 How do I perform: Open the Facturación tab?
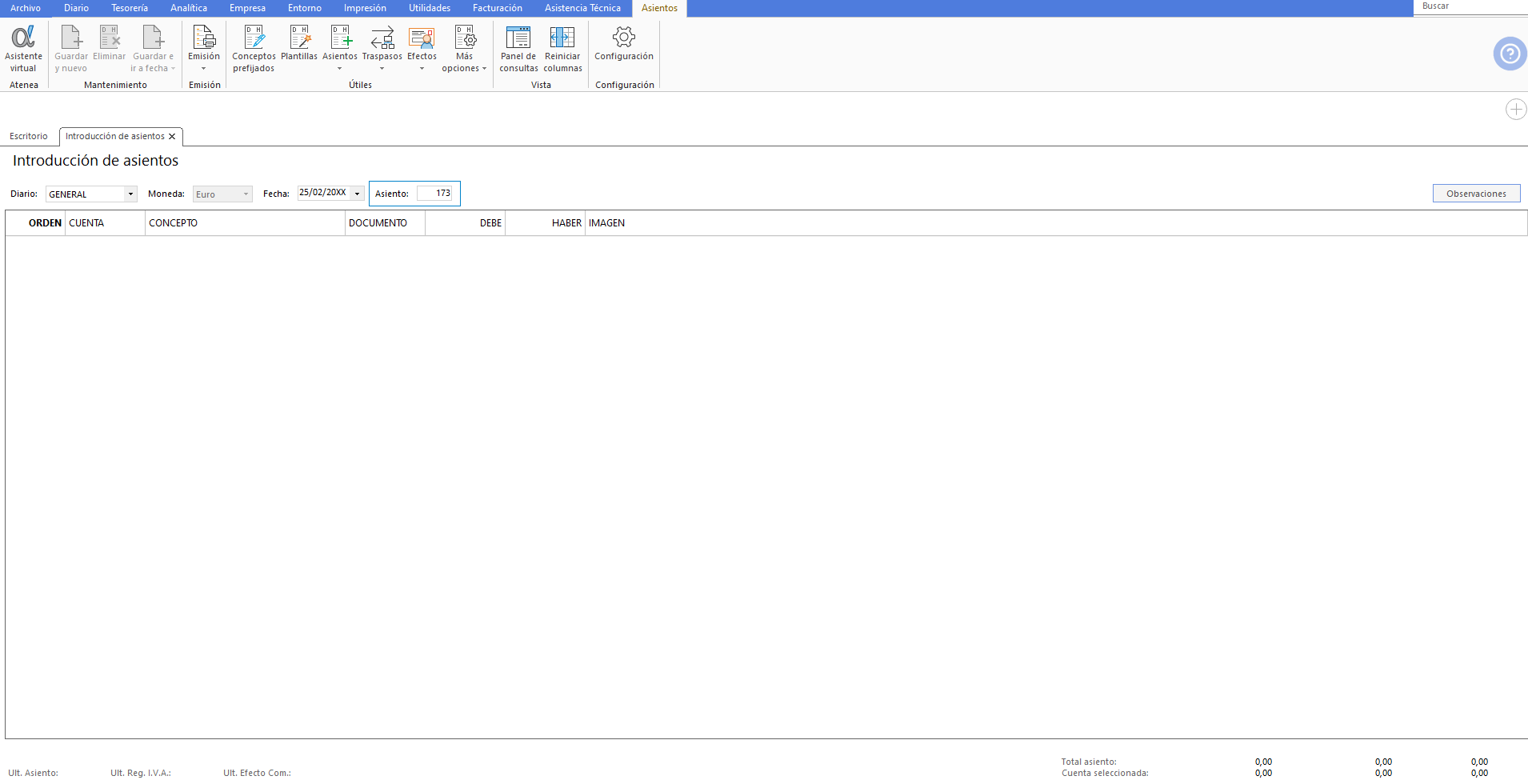[498, 8]
